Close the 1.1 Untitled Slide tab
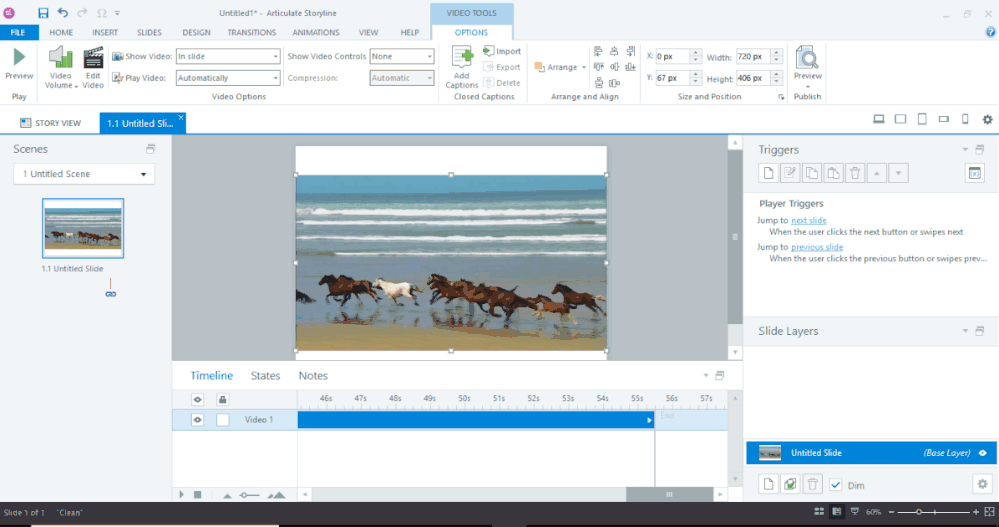The image size is (999, 527). [181, 117]
